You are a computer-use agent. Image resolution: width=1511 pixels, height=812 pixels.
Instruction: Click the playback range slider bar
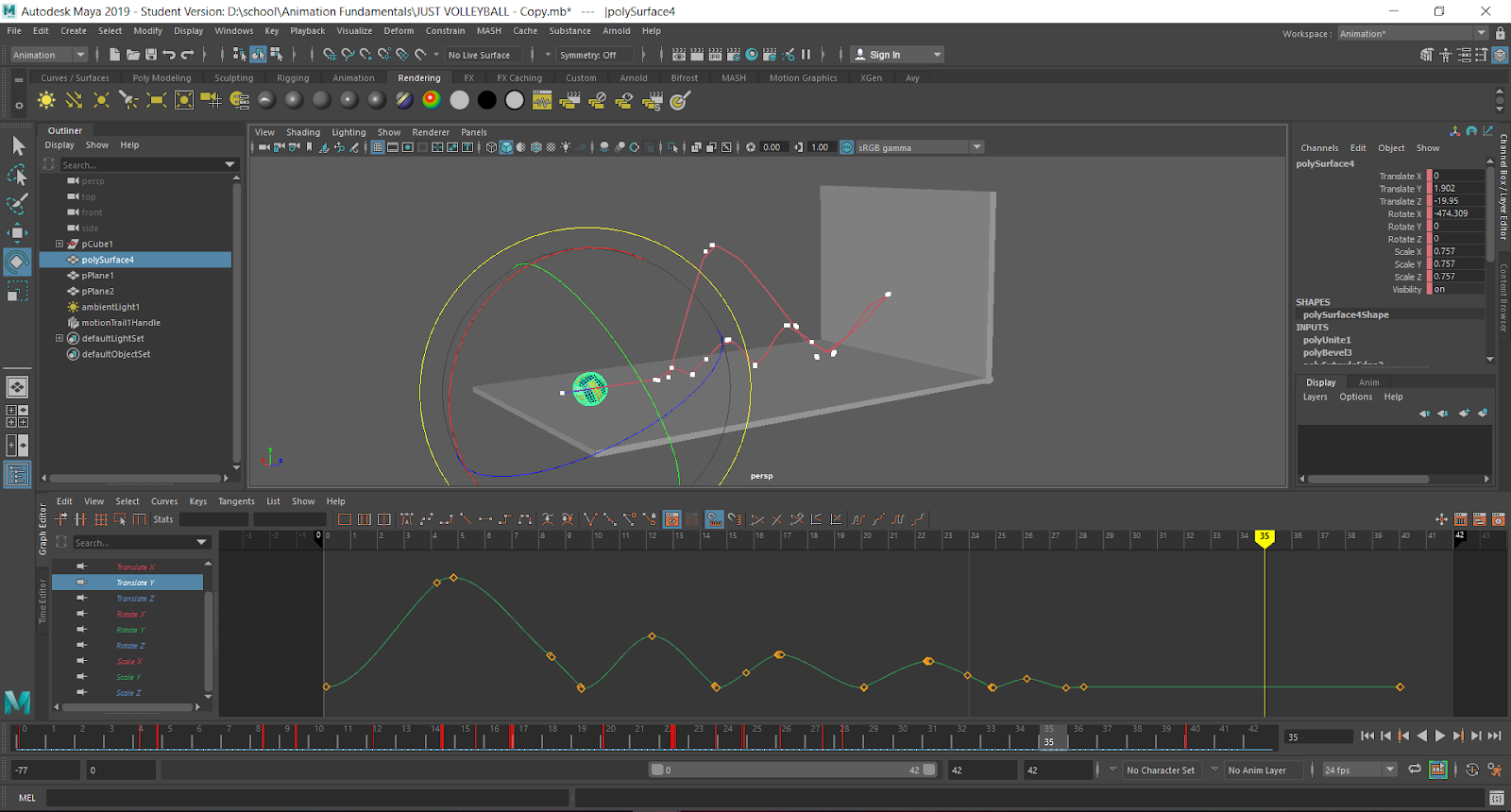click(x=793, y=770)
